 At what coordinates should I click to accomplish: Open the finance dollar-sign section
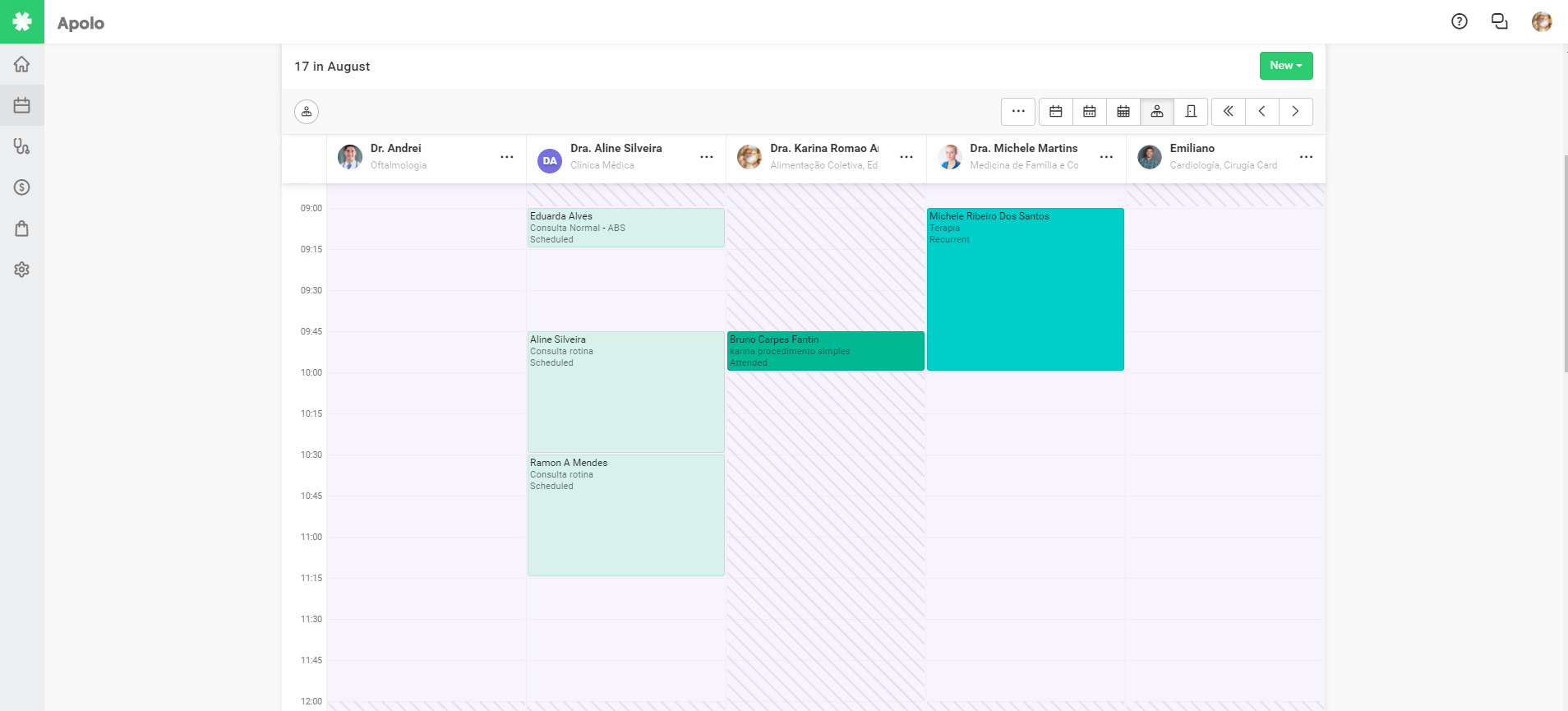[x=22, y=187]
